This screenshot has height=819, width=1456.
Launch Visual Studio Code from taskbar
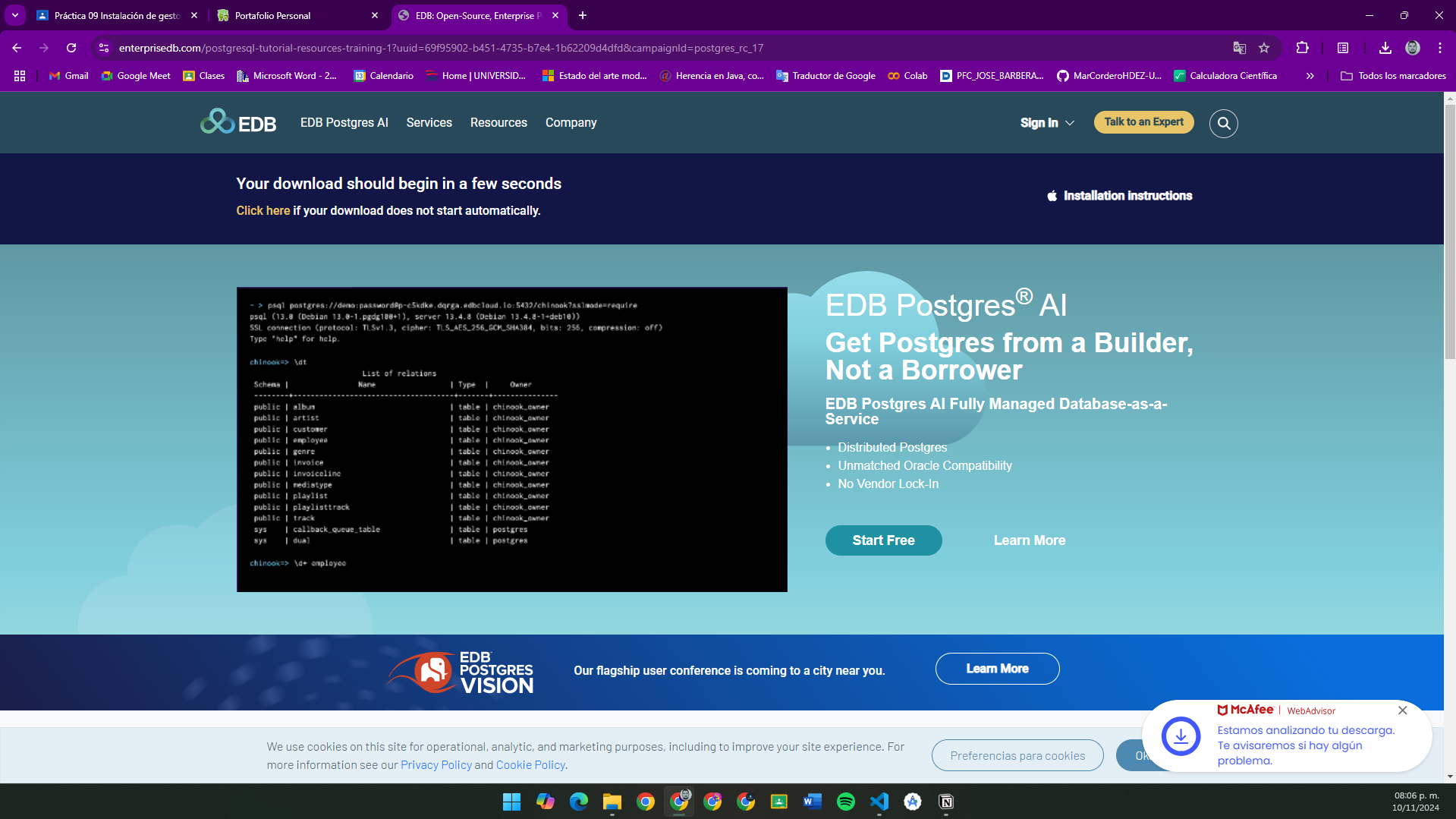pos(879,802)
